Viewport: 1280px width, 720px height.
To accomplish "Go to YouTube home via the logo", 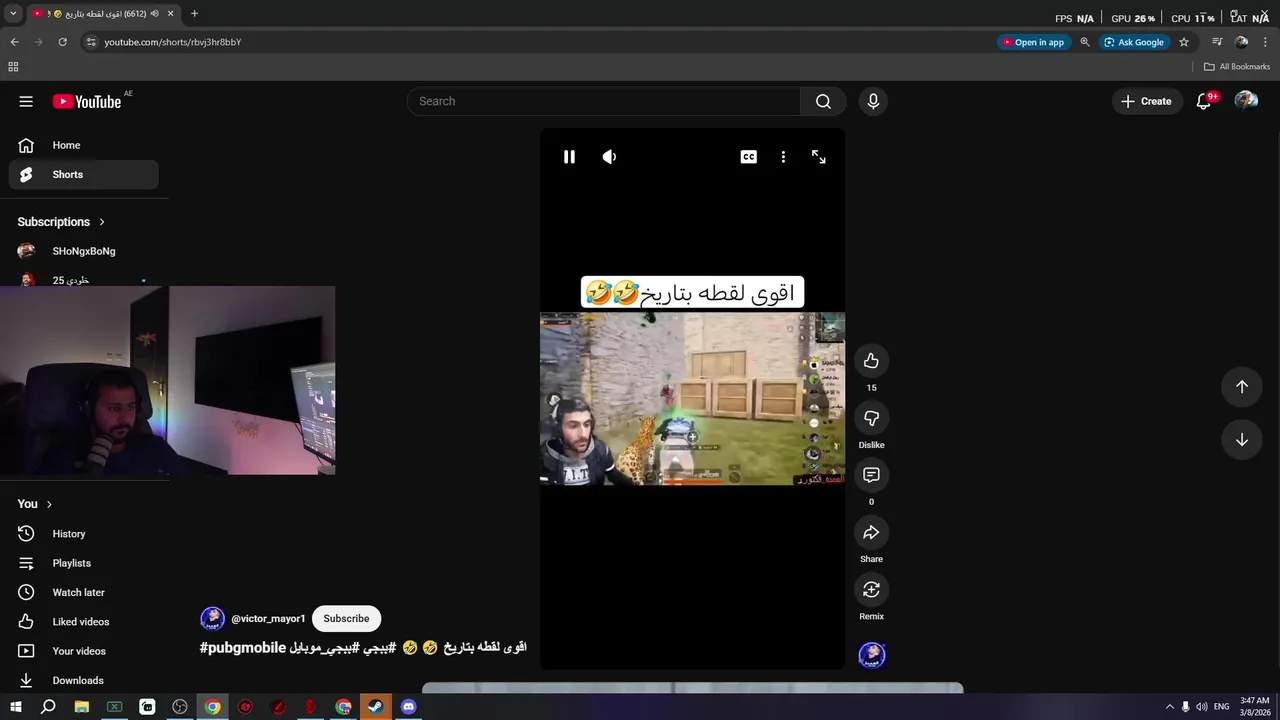I will [87, 101].
